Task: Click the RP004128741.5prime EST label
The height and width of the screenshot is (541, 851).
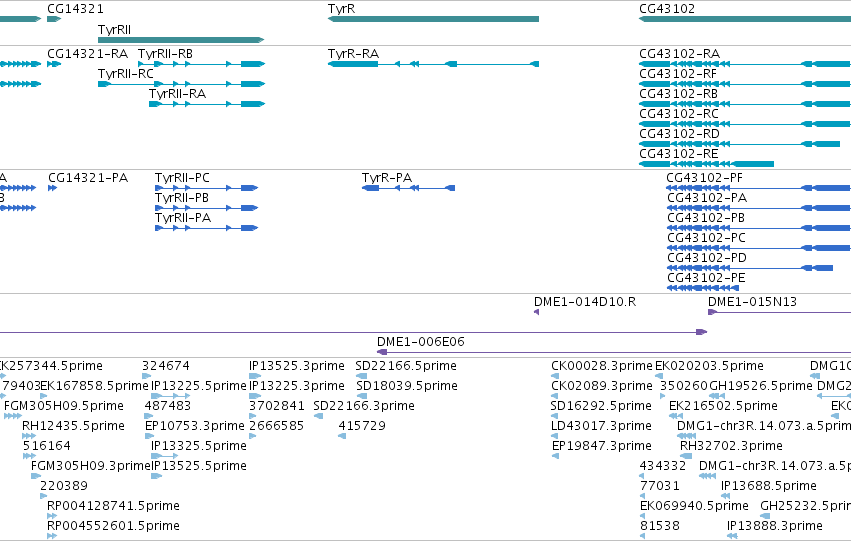Action: point(113,506)
